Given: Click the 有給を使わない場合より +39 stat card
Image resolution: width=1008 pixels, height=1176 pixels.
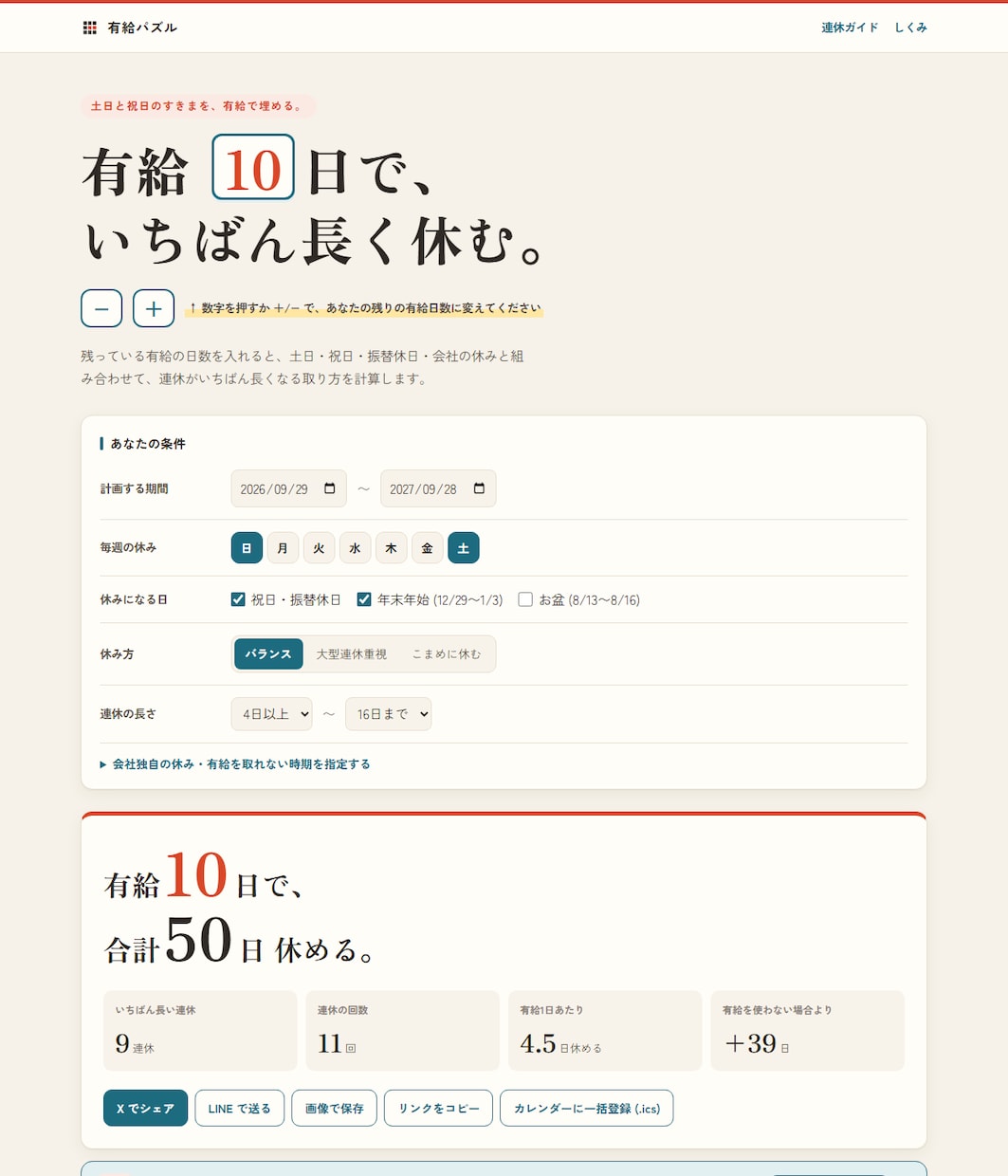Looking at the screenshot, I should pyautogui.click(x=808, y=1031).
